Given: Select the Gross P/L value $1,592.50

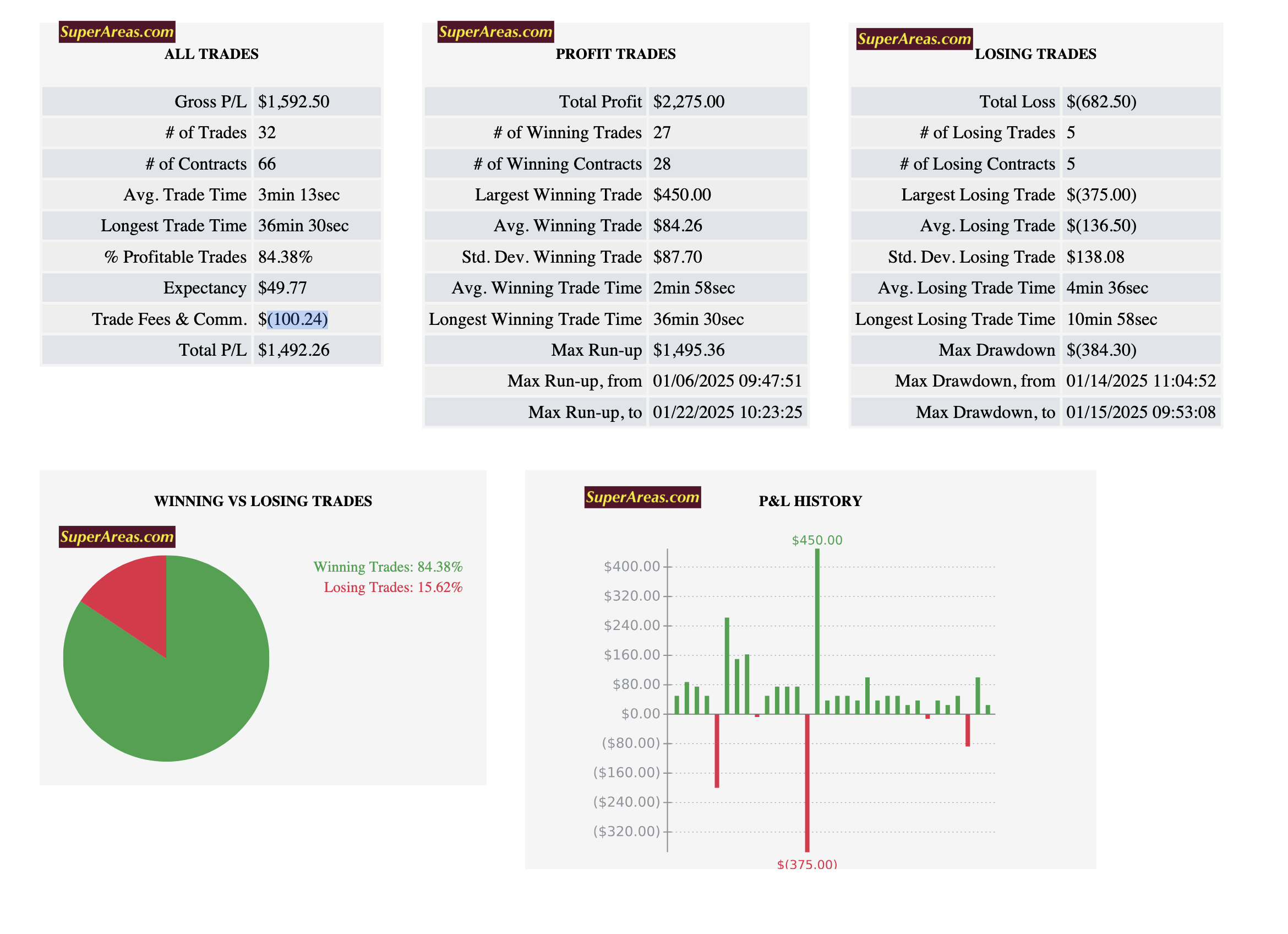Looking at the screenshot, I should click(x=293, y=102).
